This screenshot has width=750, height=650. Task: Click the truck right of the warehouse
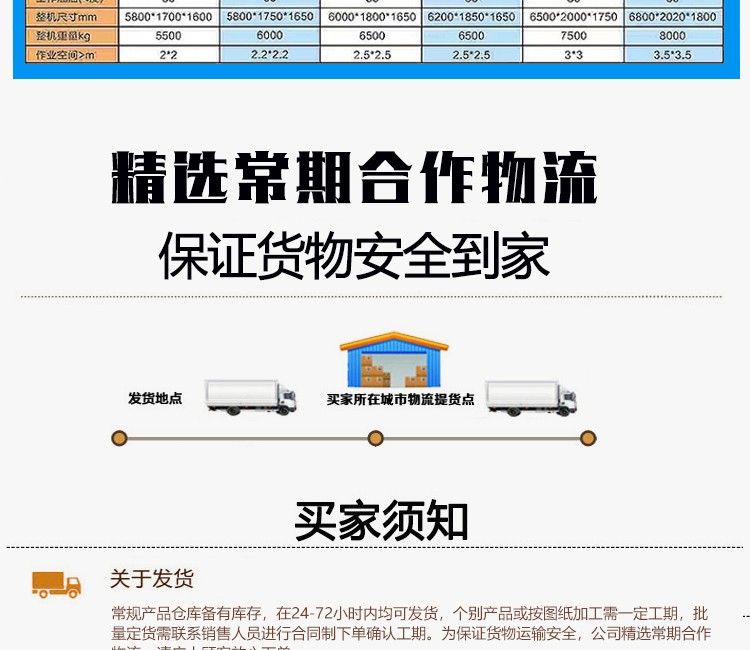point(531,397)
